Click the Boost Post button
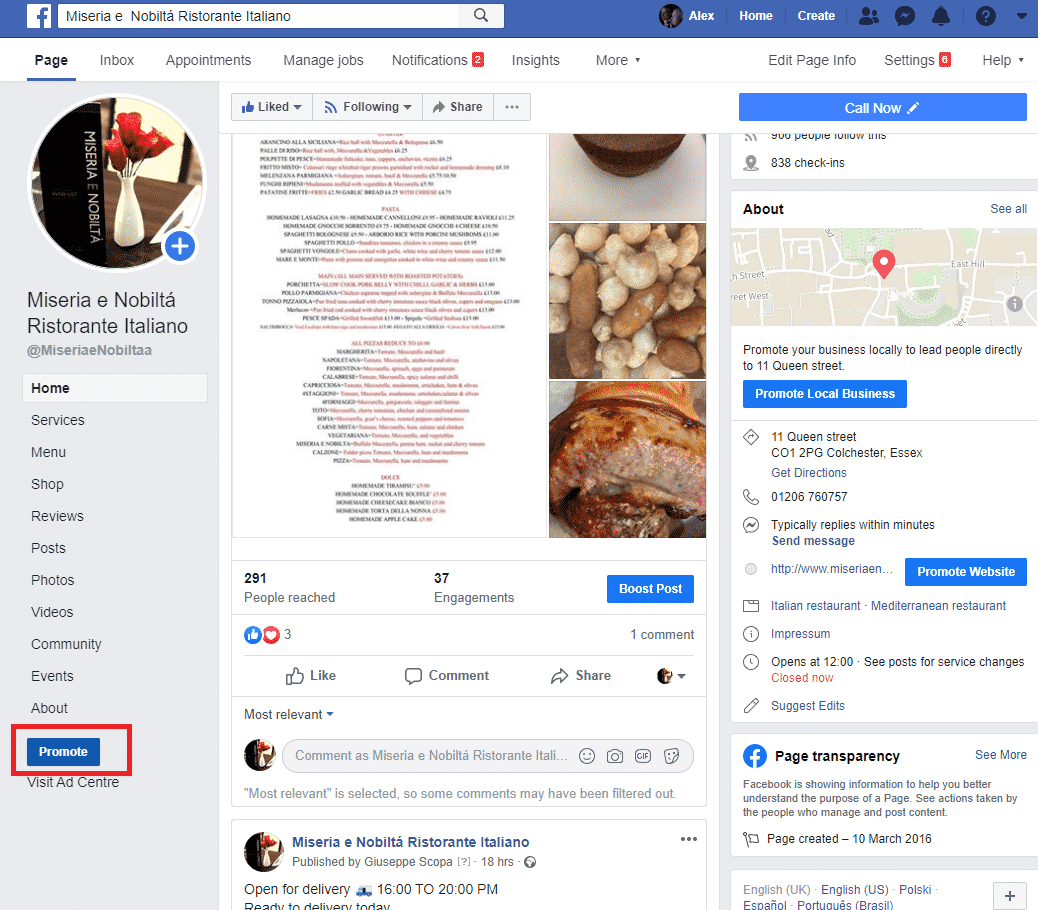 coord(650,589)
